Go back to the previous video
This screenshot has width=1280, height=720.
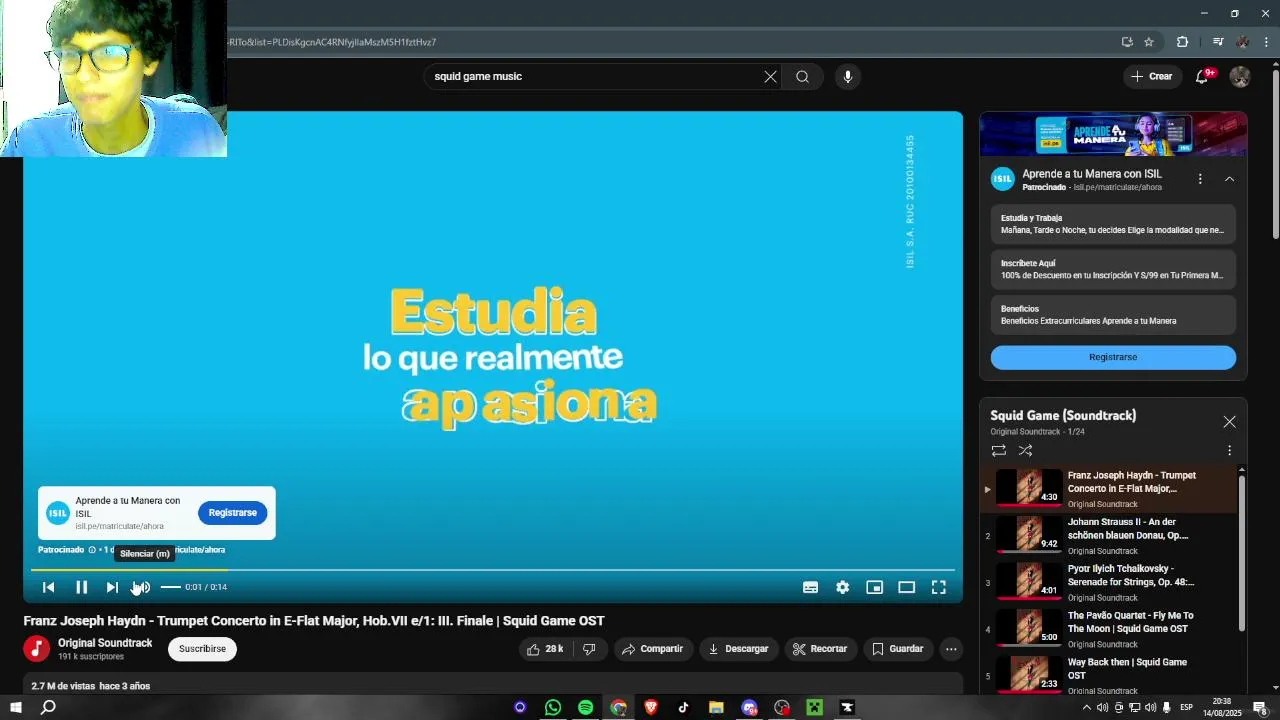click(x=48, y=588)
